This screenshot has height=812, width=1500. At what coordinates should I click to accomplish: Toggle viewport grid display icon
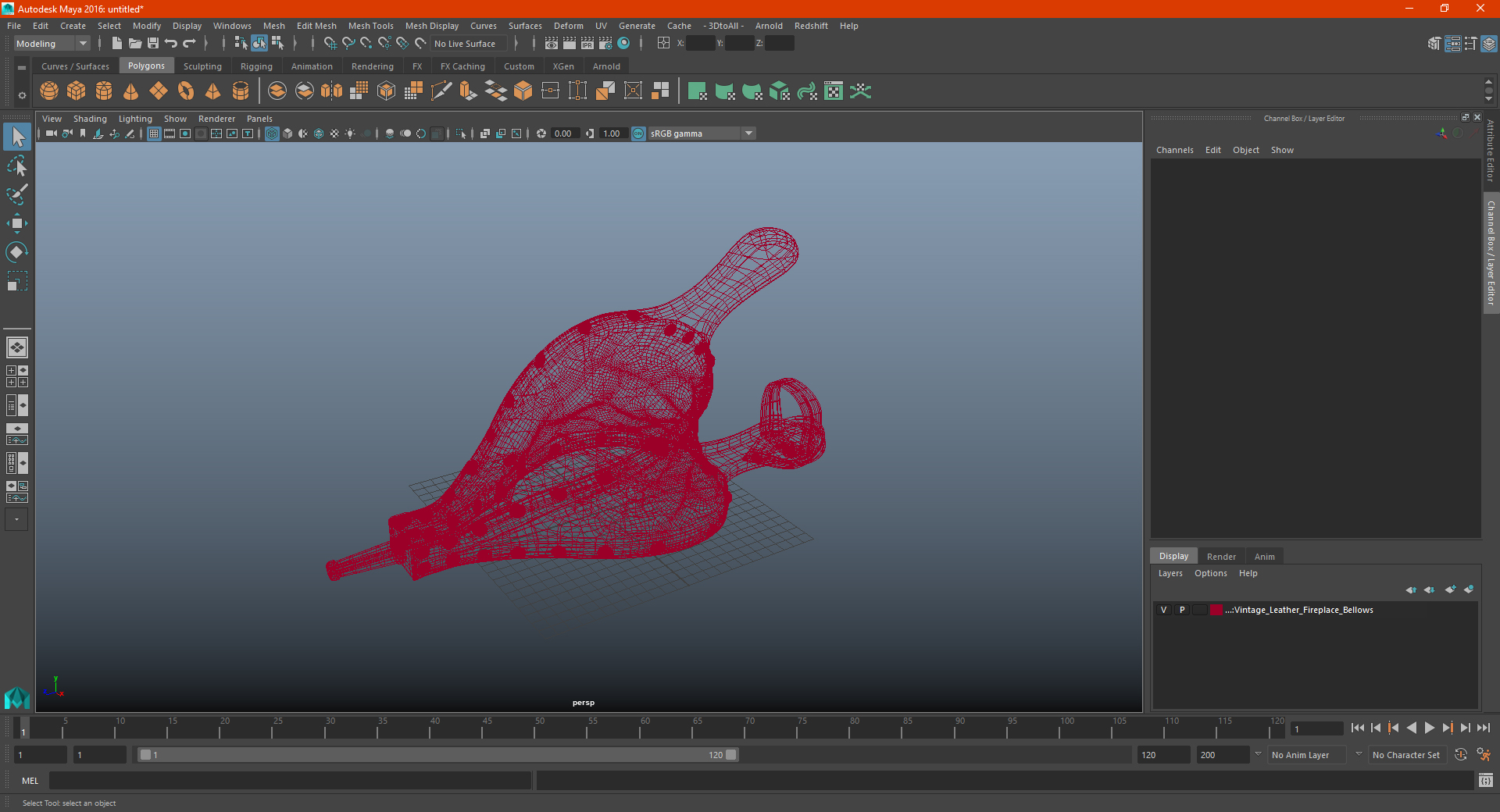tap(154, 134)
